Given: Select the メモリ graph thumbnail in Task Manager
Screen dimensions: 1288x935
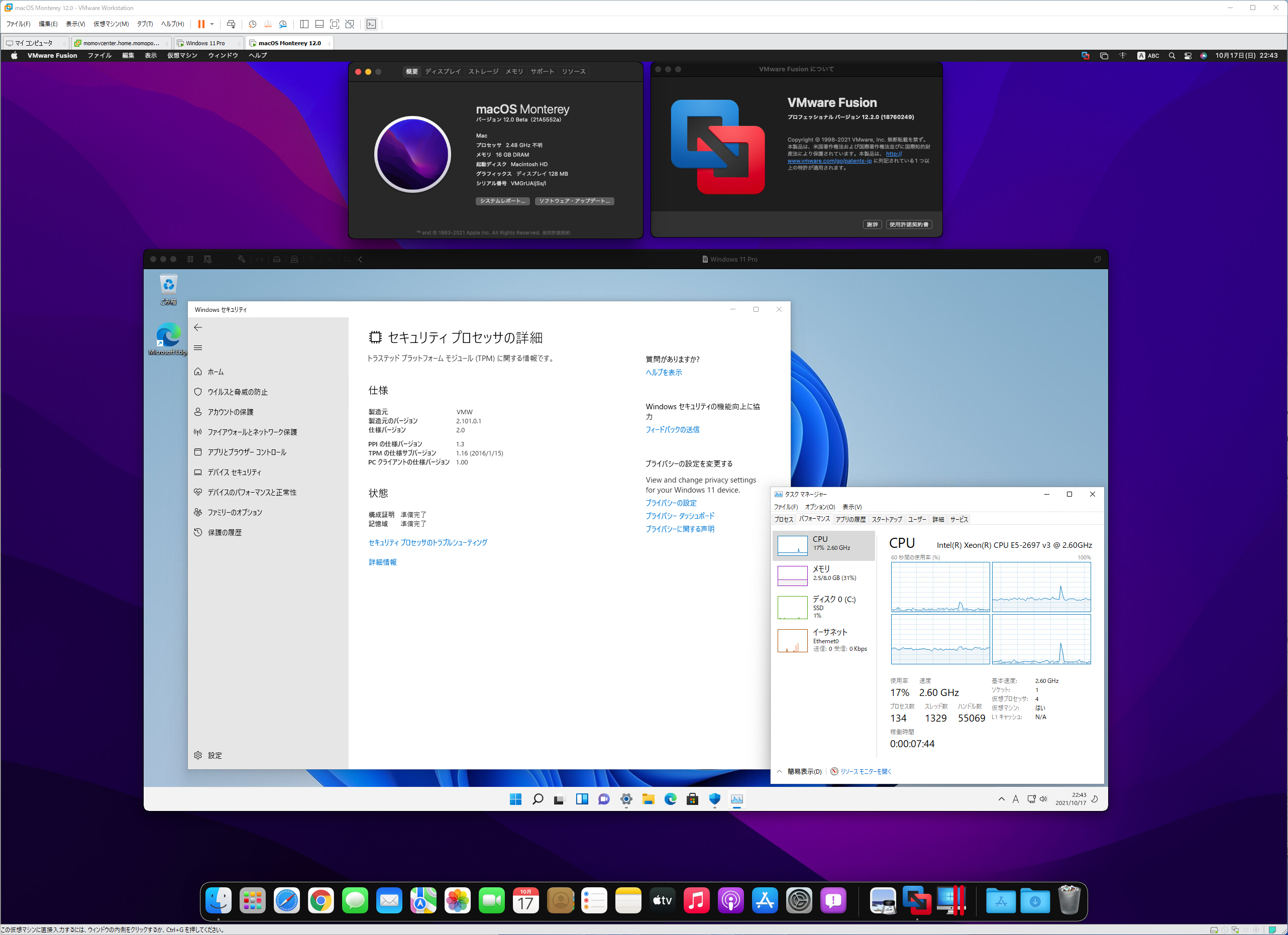Looking at the screenshot, I should (792, 575).
